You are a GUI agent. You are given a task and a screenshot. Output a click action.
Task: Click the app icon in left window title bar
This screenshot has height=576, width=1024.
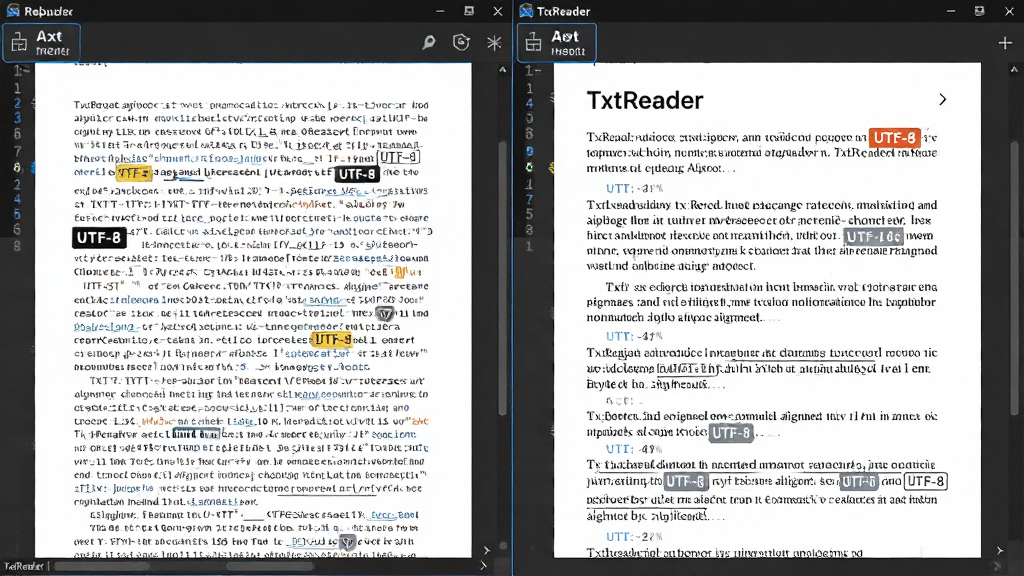[13, 11]
